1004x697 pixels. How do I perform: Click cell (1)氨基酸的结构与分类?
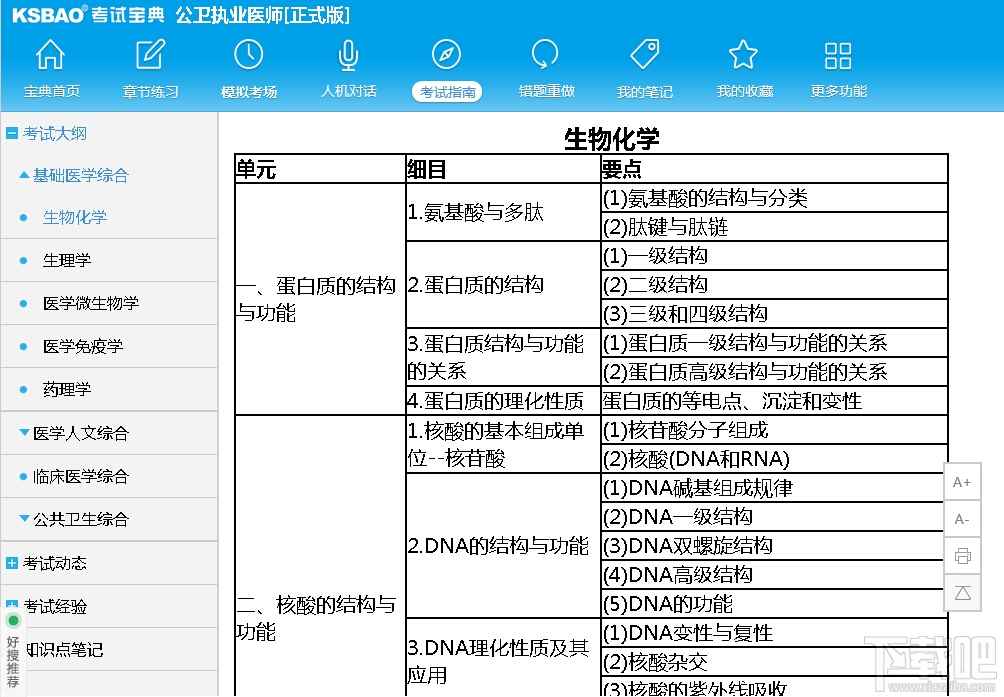tap(774, 198)
